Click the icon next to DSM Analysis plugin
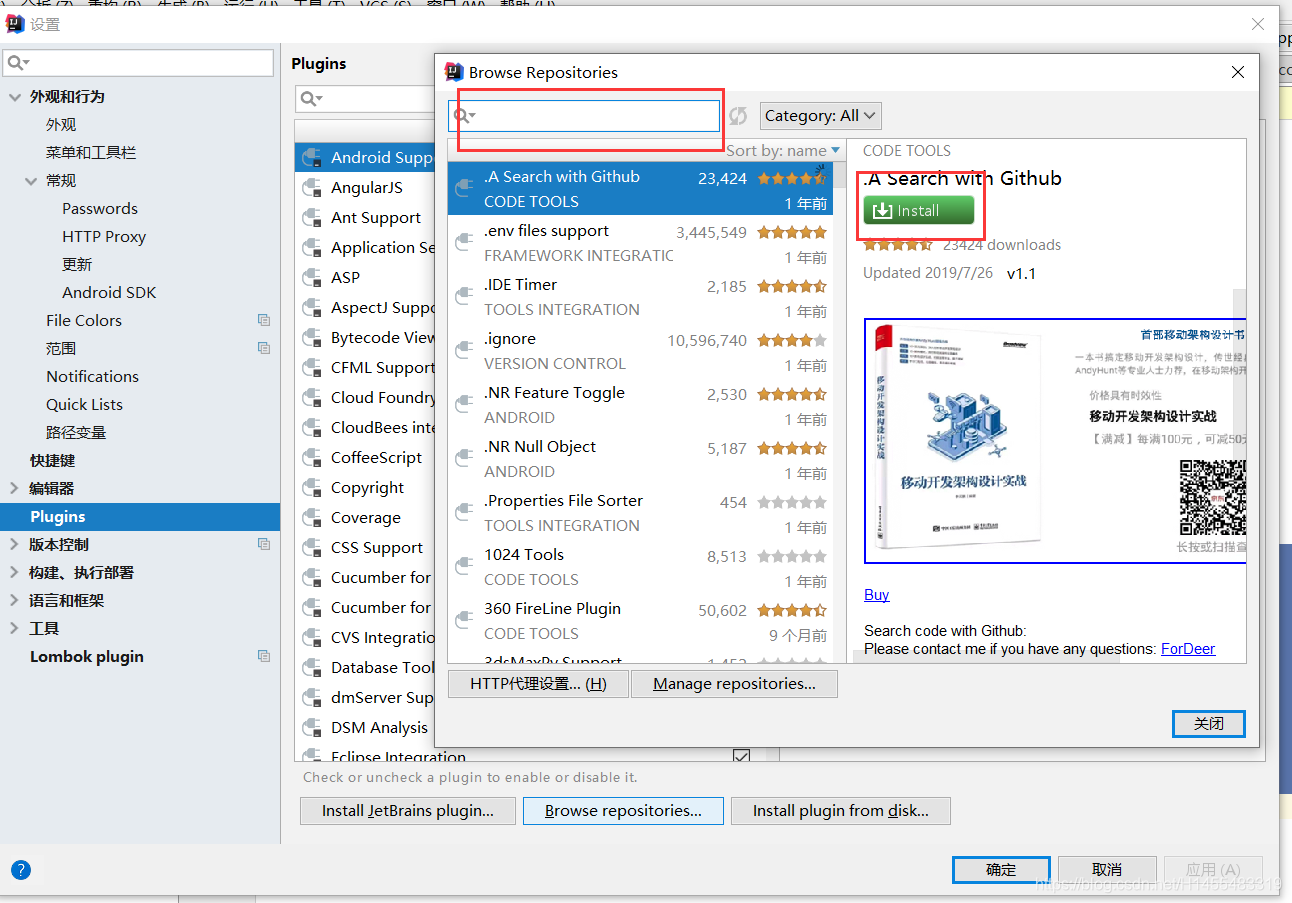 312,728
